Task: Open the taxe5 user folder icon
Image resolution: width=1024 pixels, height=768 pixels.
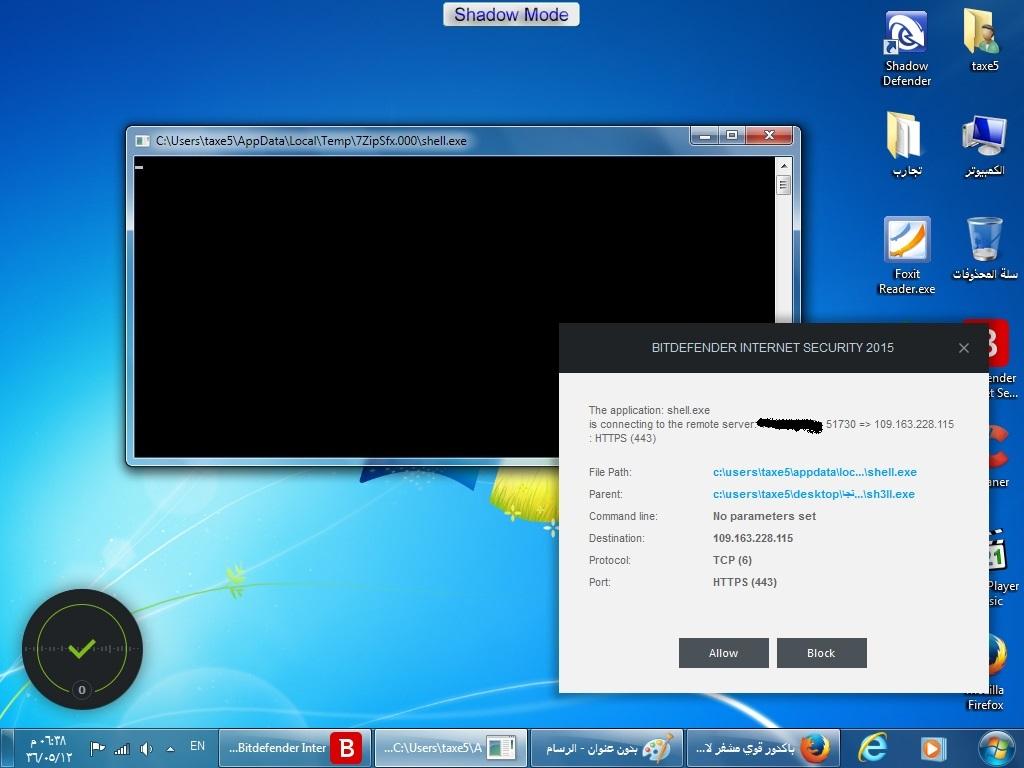Action: tap(984, 40)
